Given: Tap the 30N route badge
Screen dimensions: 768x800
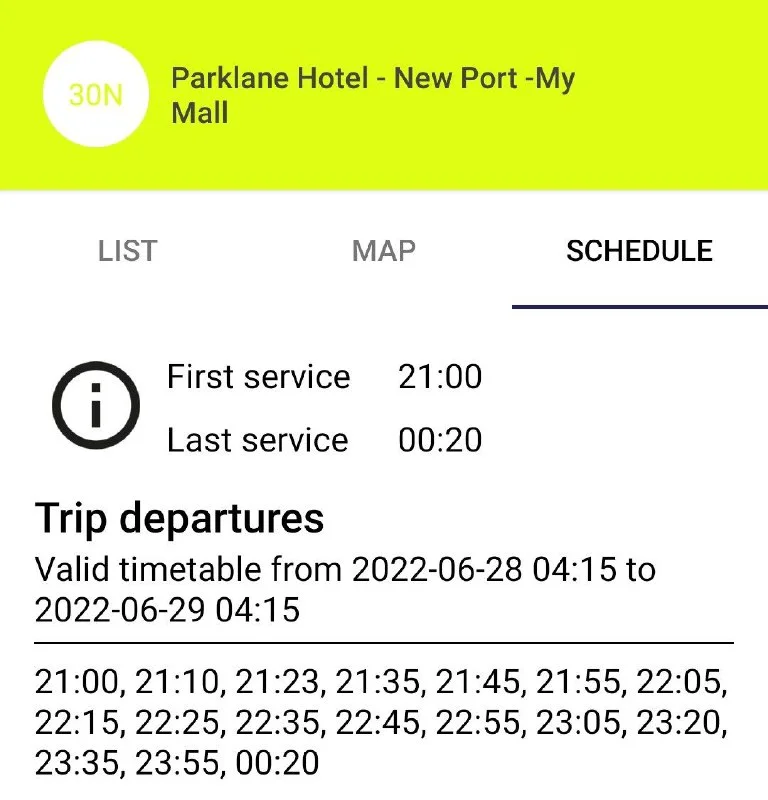Looking at the screenshot, I should click(96, 96).
